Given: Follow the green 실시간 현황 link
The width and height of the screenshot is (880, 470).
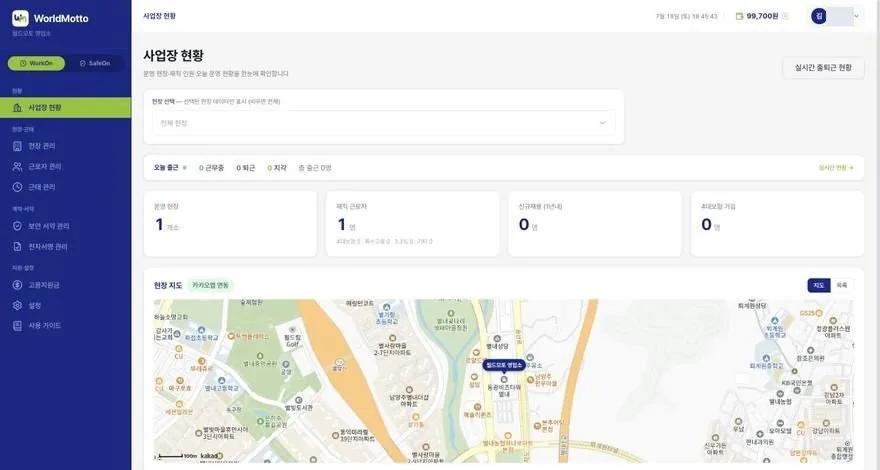Looking at the screenshot, I should (836, 168).
